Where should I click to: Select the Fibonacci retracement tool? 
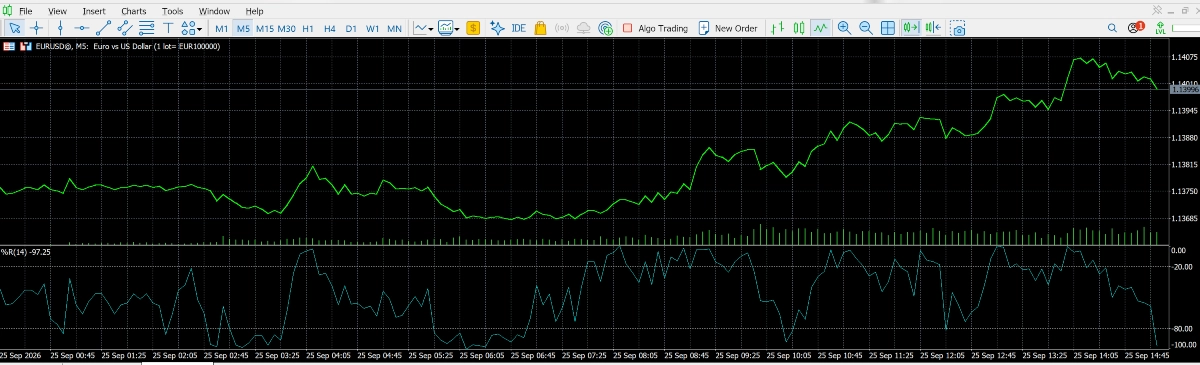click(147, 28)
